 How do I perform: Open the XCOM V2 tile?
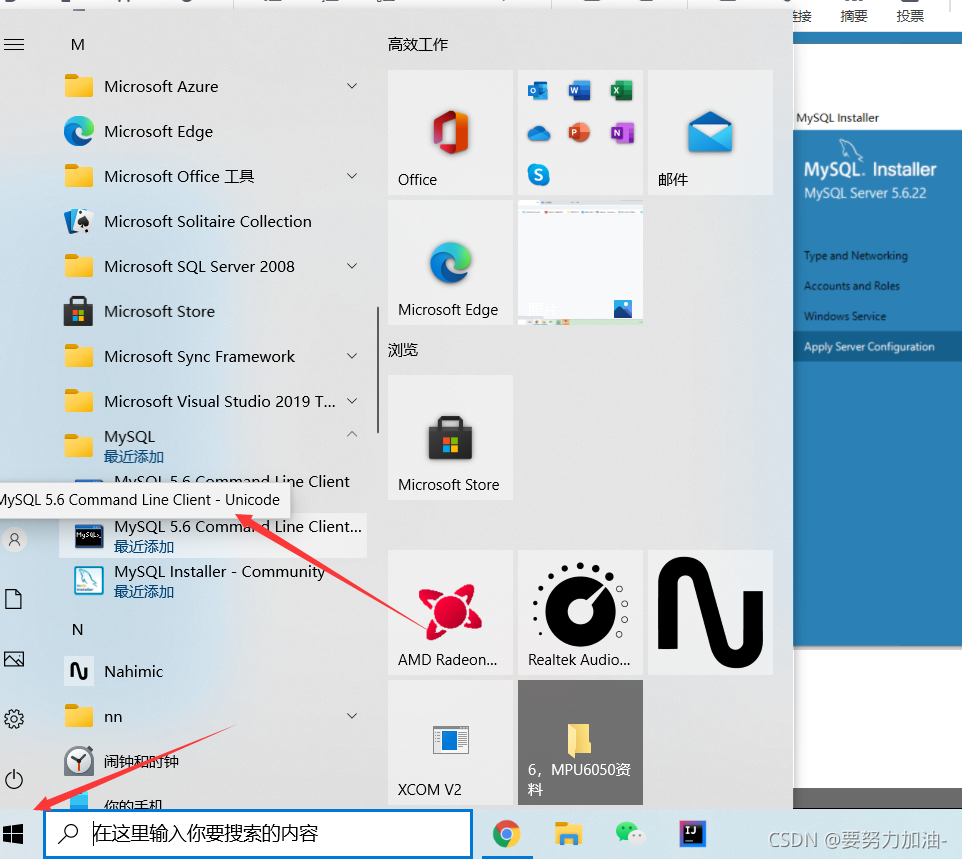tap(450, 742)
